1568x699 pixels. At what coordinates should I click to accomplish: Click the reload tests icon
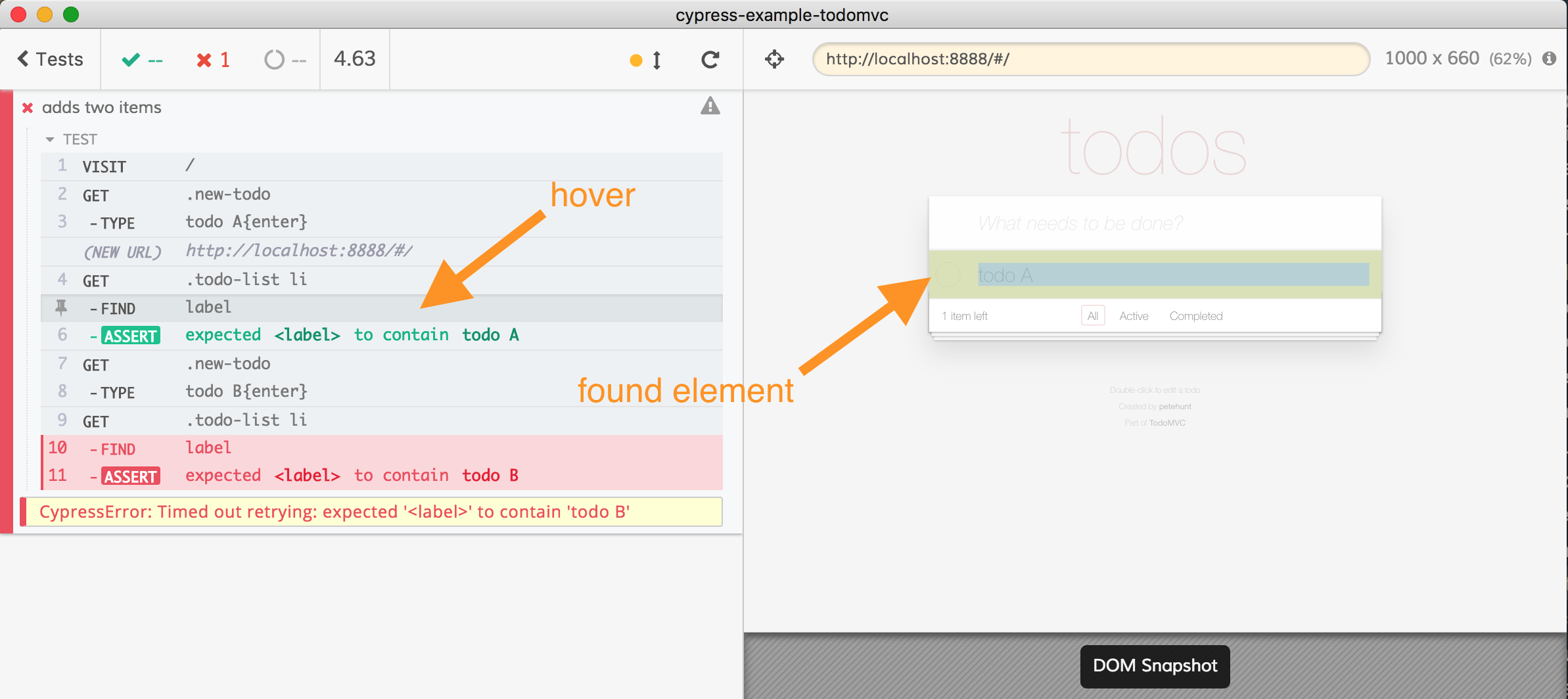(710, 60)
